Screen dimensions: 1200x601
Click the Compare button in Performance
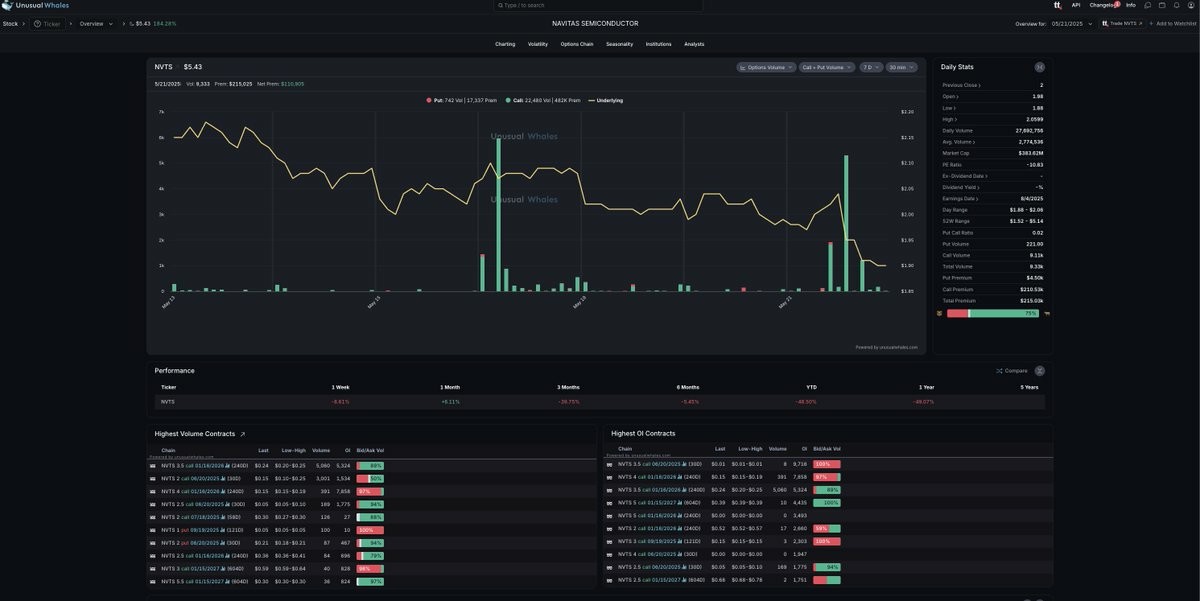[x=1012, y=371]
